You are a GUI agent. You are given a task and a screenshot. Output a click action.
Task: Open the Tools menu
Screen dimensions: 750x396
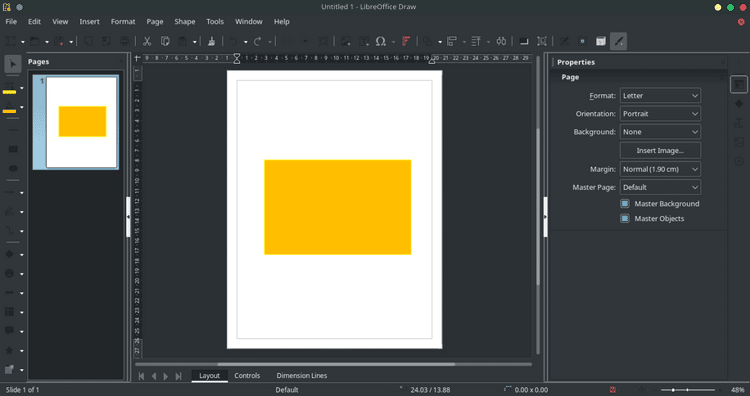click(x=215, y=22)
